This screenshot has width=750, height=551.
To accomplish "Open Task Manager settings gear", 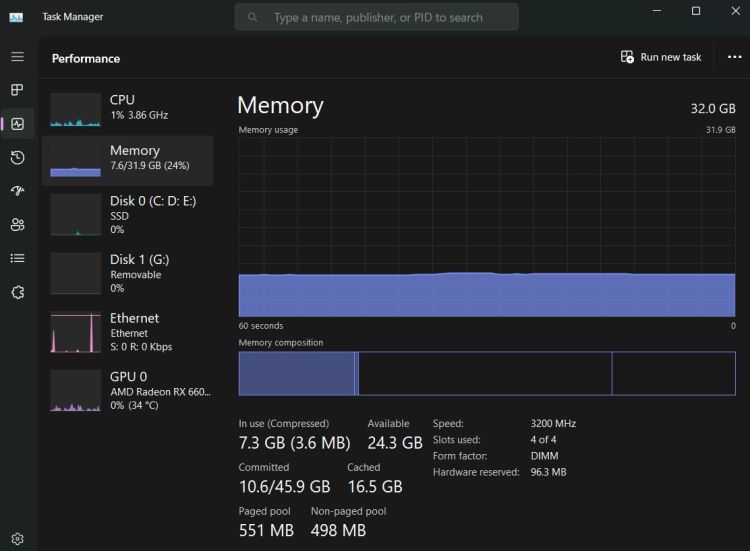I will coord(17,539).
